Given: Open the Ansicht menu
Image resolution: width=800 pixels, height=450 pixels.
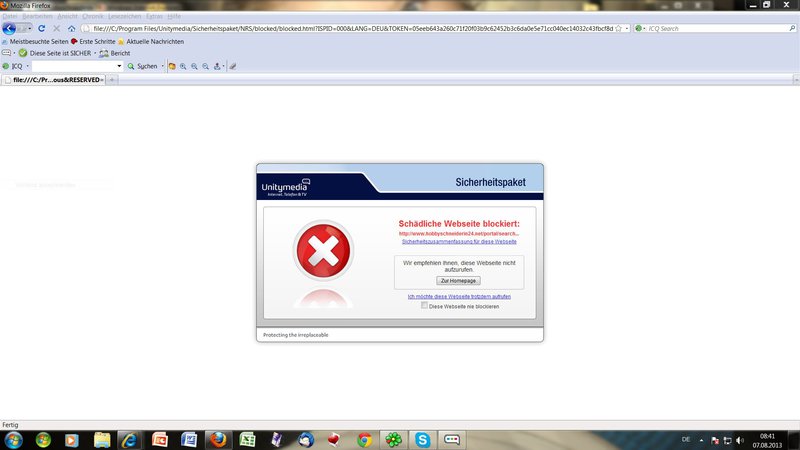Looking at the screenshot, I should [x=67, y=16].
